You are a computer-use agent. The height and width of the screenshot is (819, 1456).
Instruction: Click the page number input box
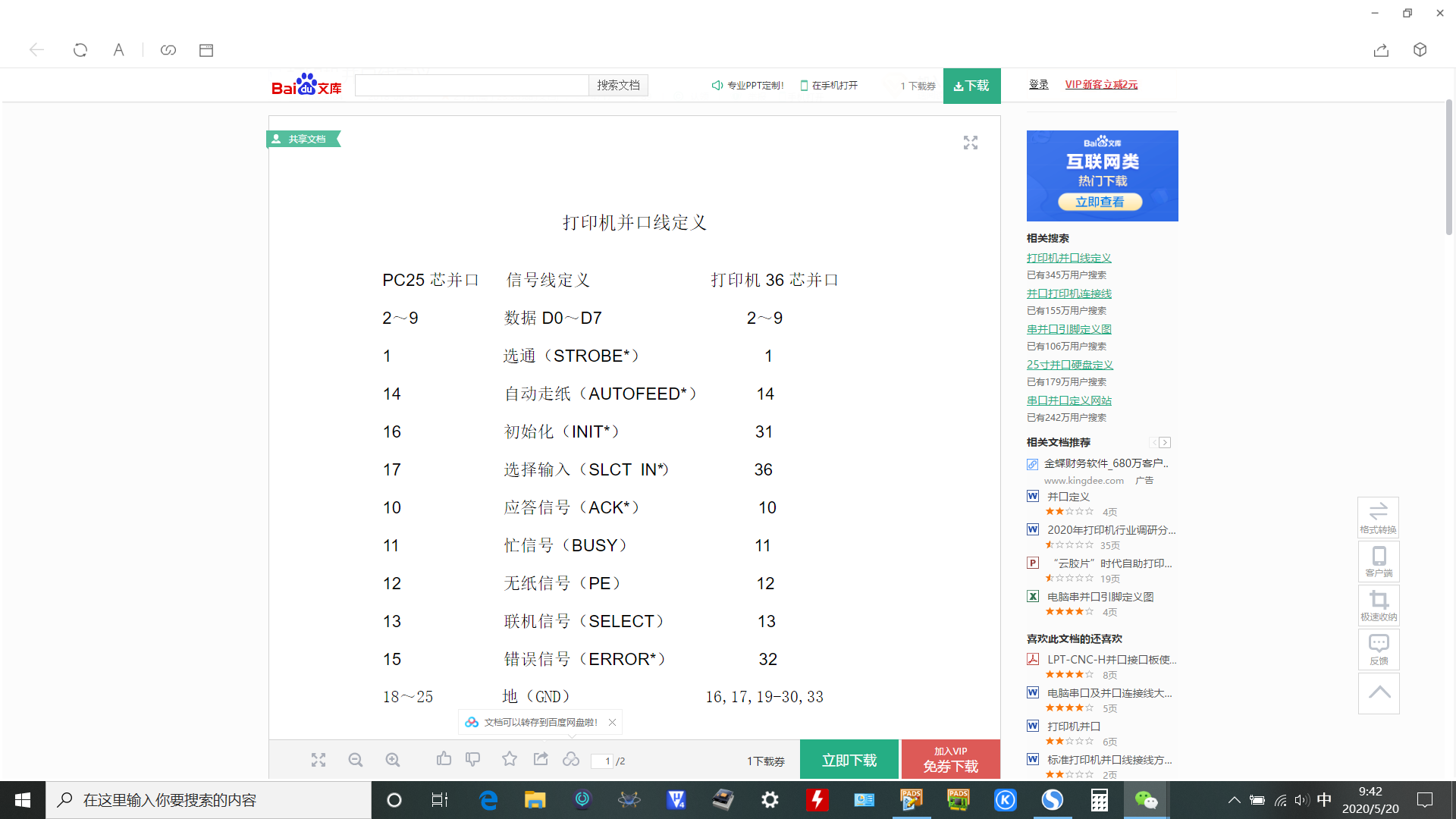[x=602, y=761]
